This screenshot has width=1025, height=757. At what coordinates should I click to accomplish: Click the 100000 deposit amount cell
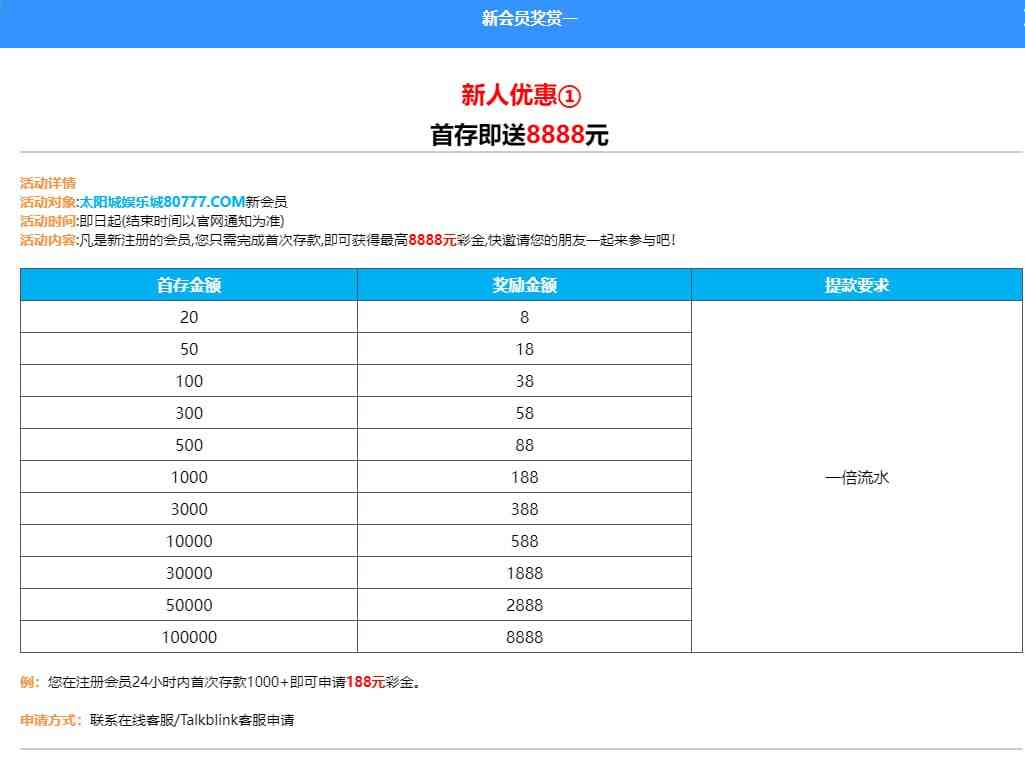coord(189,637)
